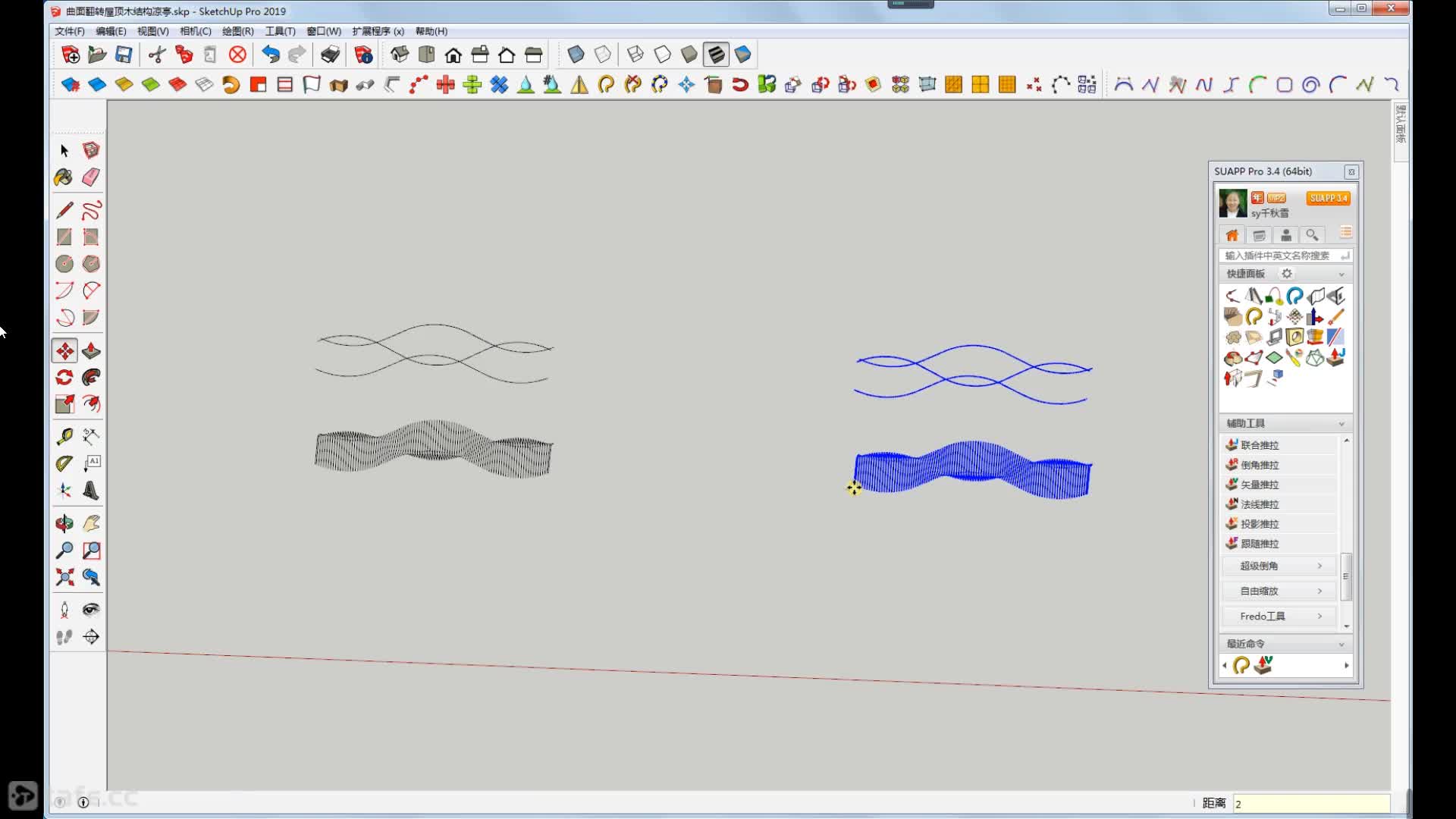Click the Undo arrow in the toolbar

click(x=271, y=55)
